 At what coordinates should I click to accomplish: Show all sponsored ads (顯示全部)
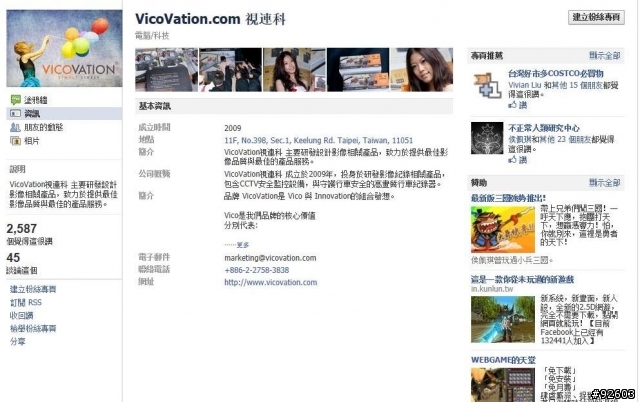pos(604,182)
